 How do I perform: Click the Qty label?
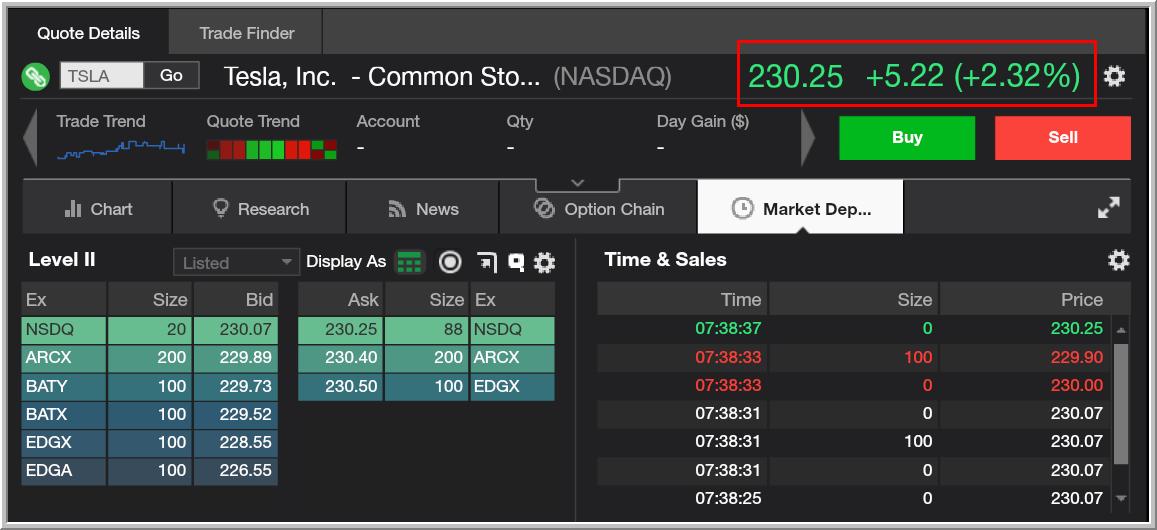519,123
